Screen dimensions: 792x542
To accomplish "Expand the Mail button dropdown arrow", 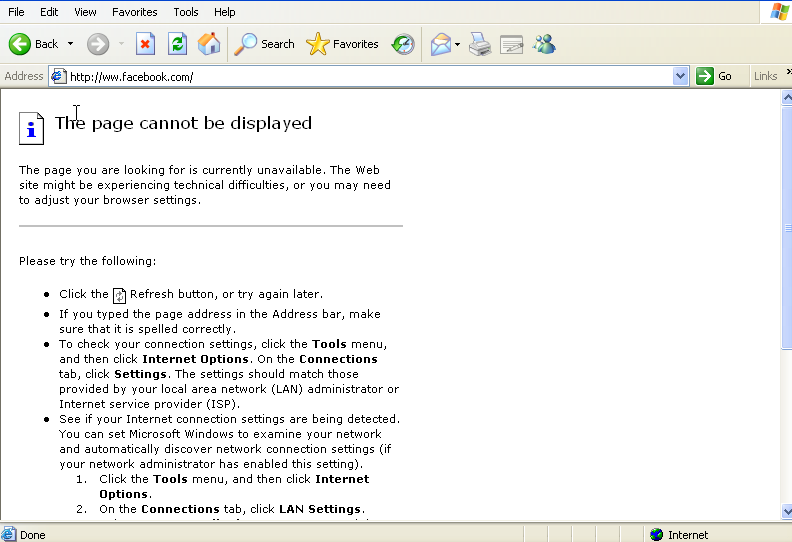I will pyautogui.click(x=457, y=44).
